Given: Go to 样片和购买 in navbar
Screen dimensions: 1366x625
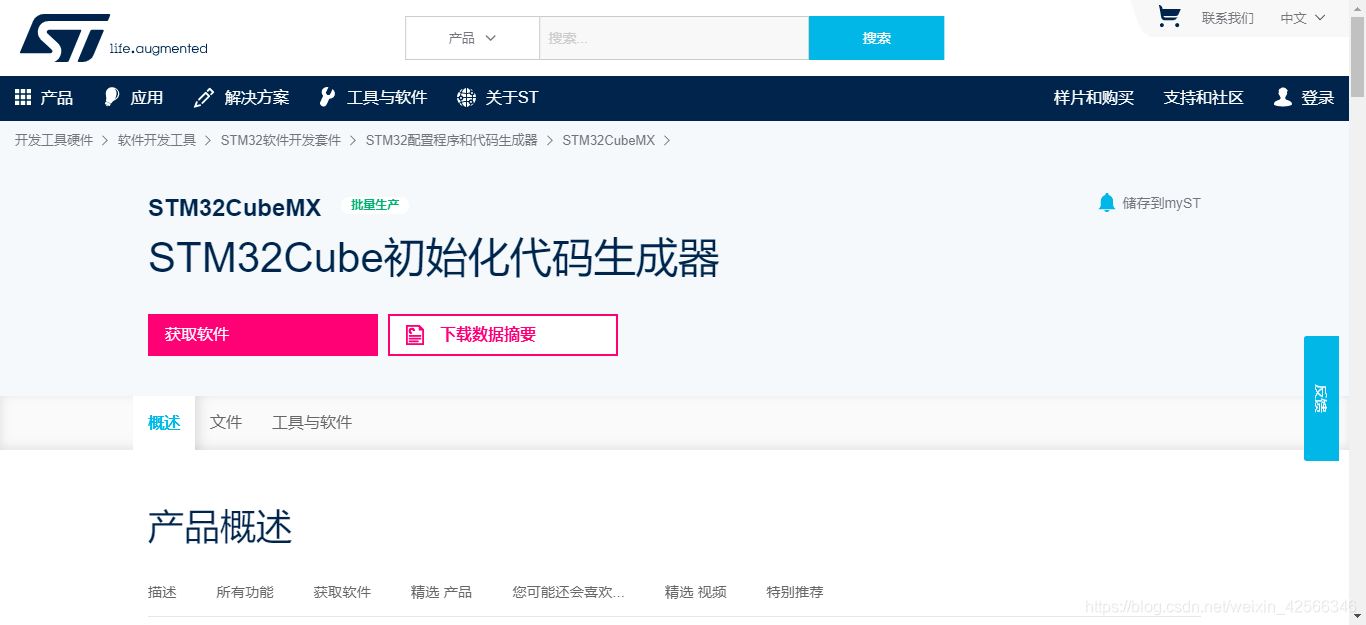Looking at the screenshot, I should 1094,97.
